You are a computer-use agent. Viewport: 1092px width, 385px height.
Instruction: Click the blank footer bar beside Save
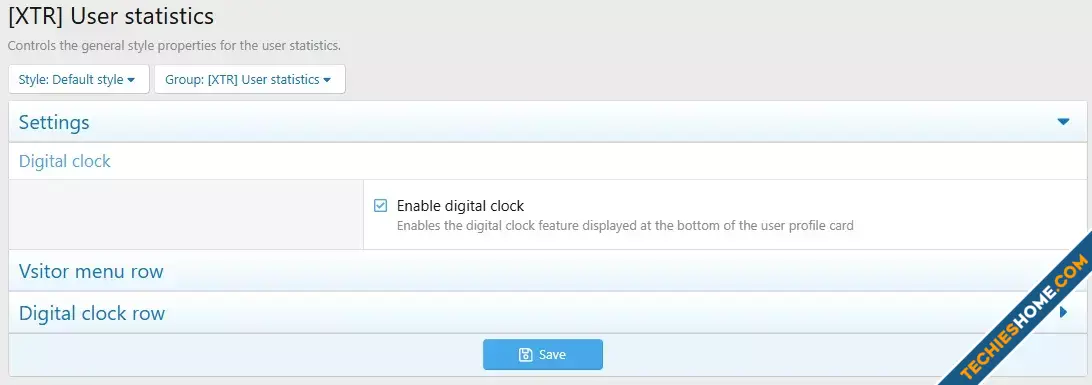245,355
